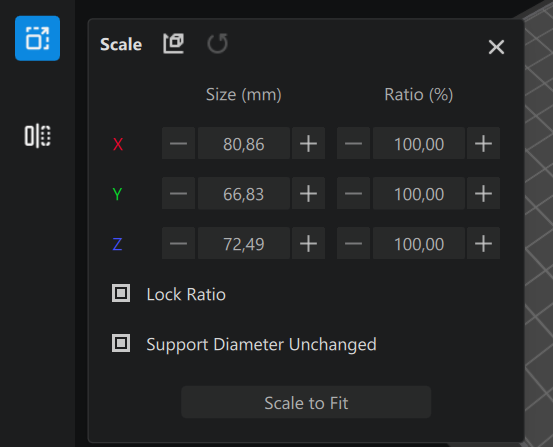Click the X ratio field showing 100,00
This screenshot has height=447, width=553.
(419, 143)
